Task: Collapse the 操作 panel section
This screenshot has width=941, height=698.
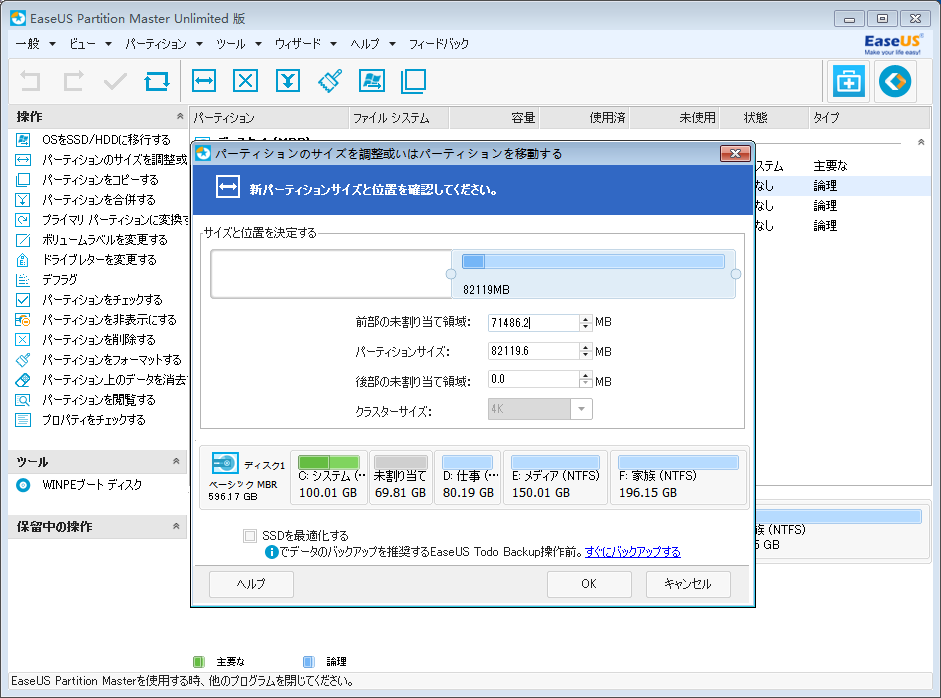Action: pos(179,116)
